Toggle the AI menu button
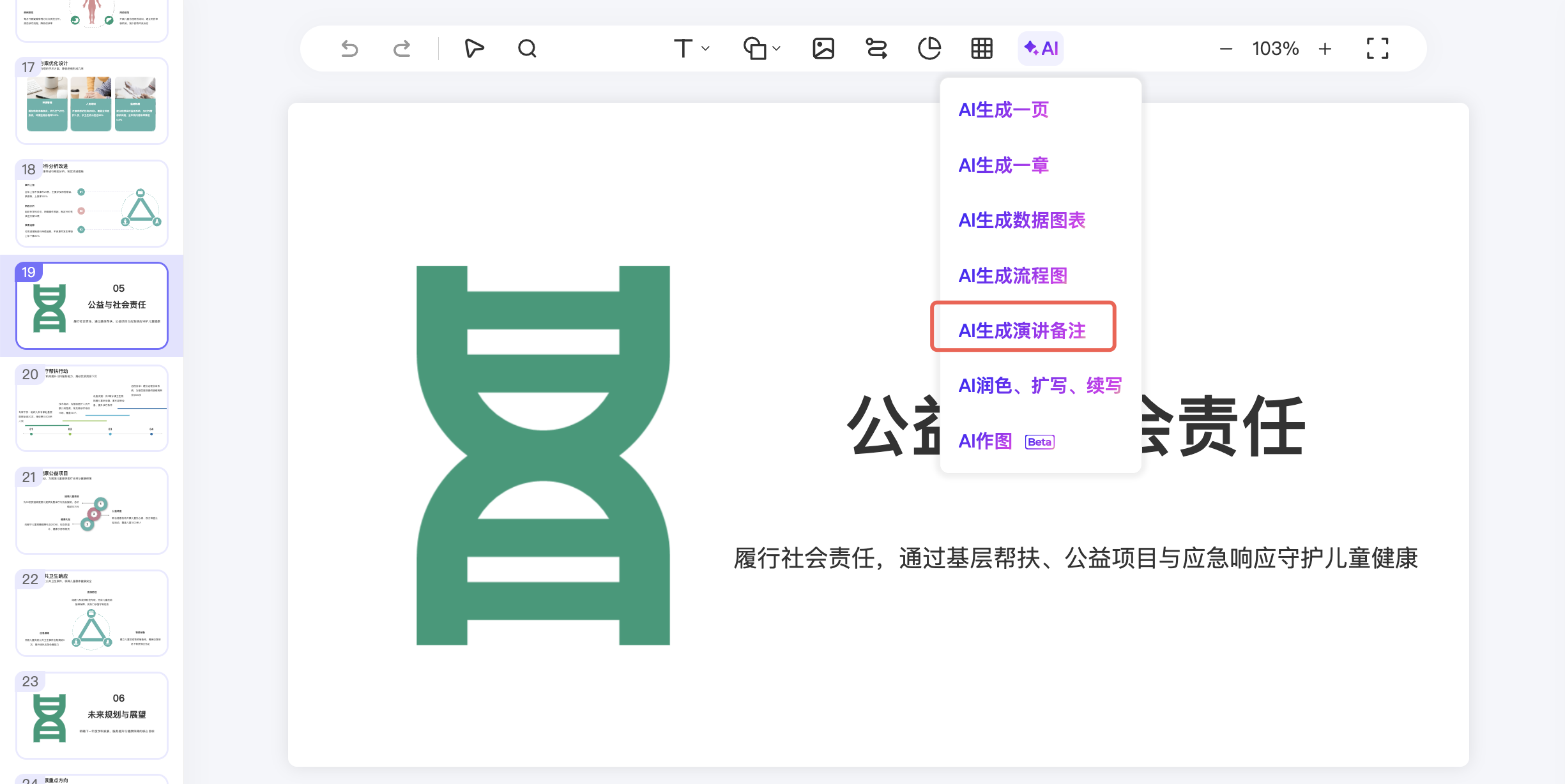 (1041, 49)
